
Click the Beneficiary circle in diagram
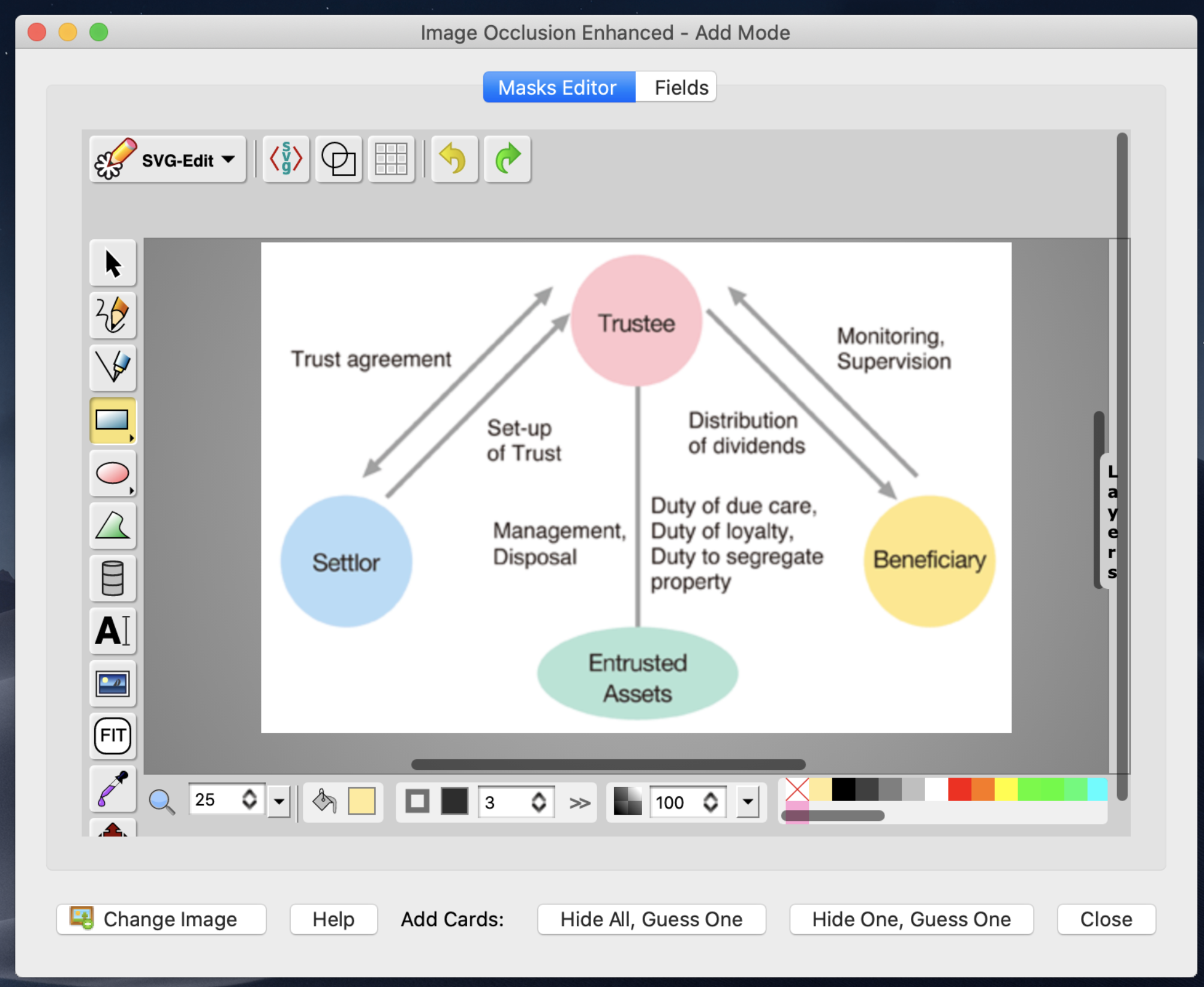click(929, 561)
